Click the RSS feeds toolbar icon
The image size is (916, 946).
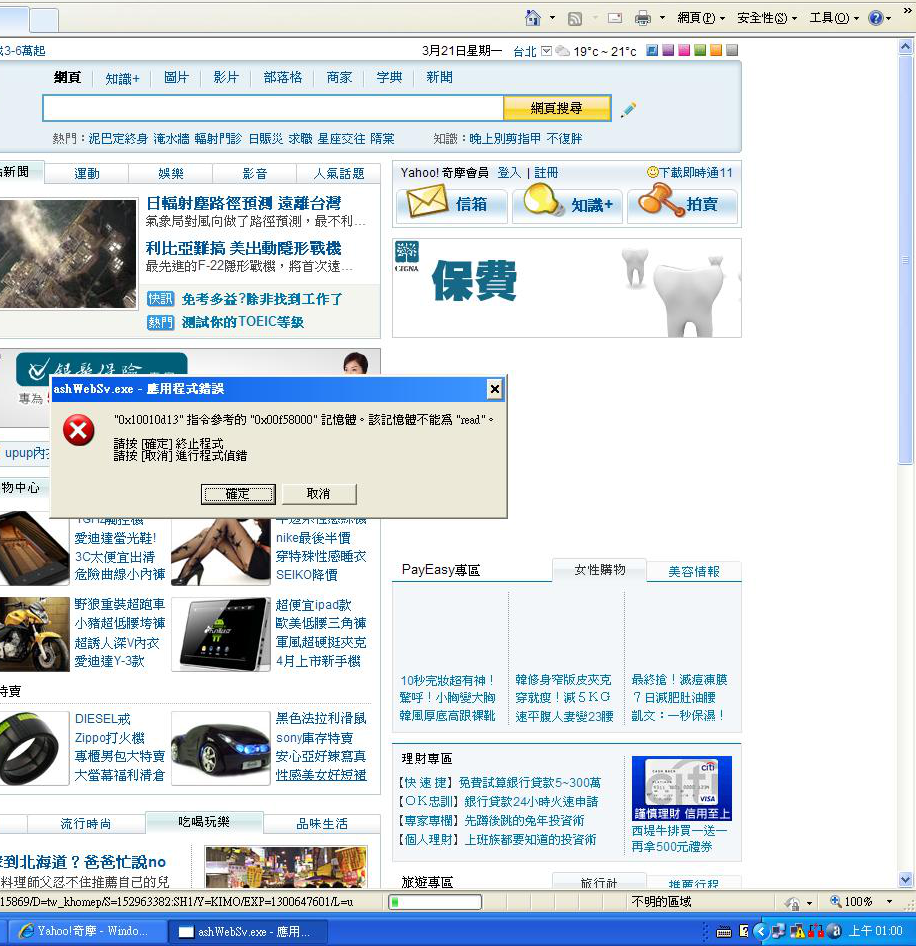tap(575, 18)
